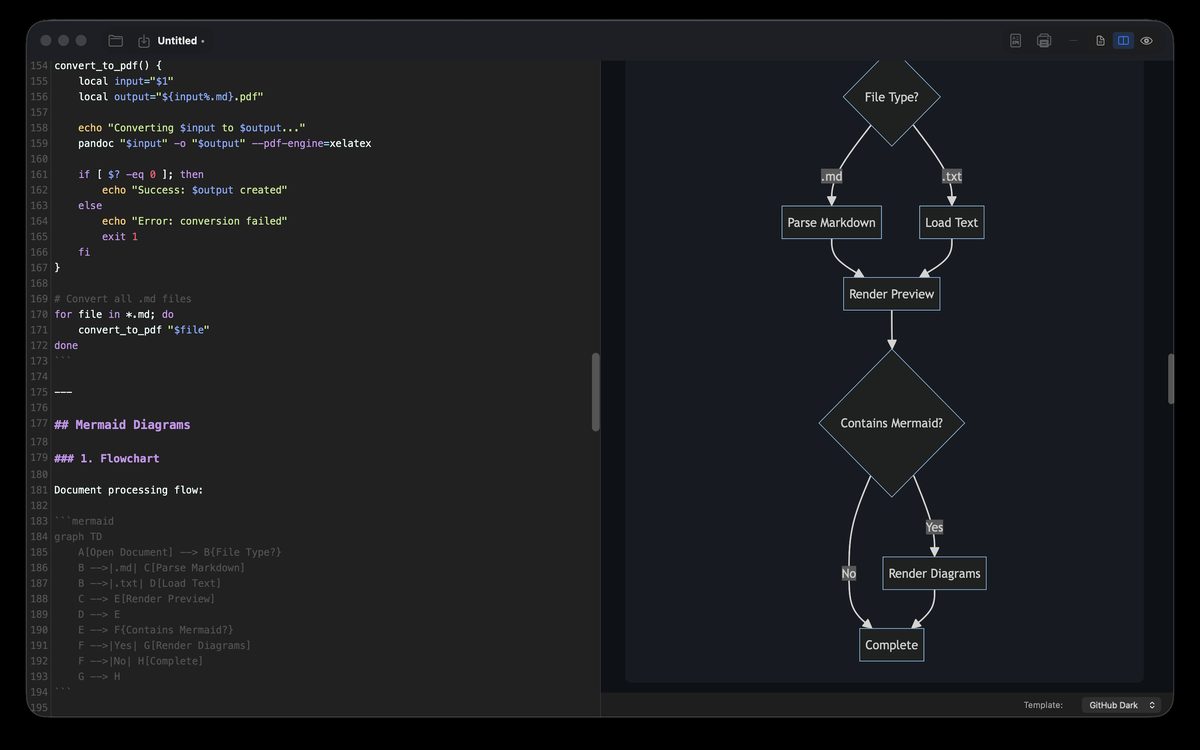Save the document using the tray-arrow icon
The height and width of the screenshot is (750, 1200).
143,41
